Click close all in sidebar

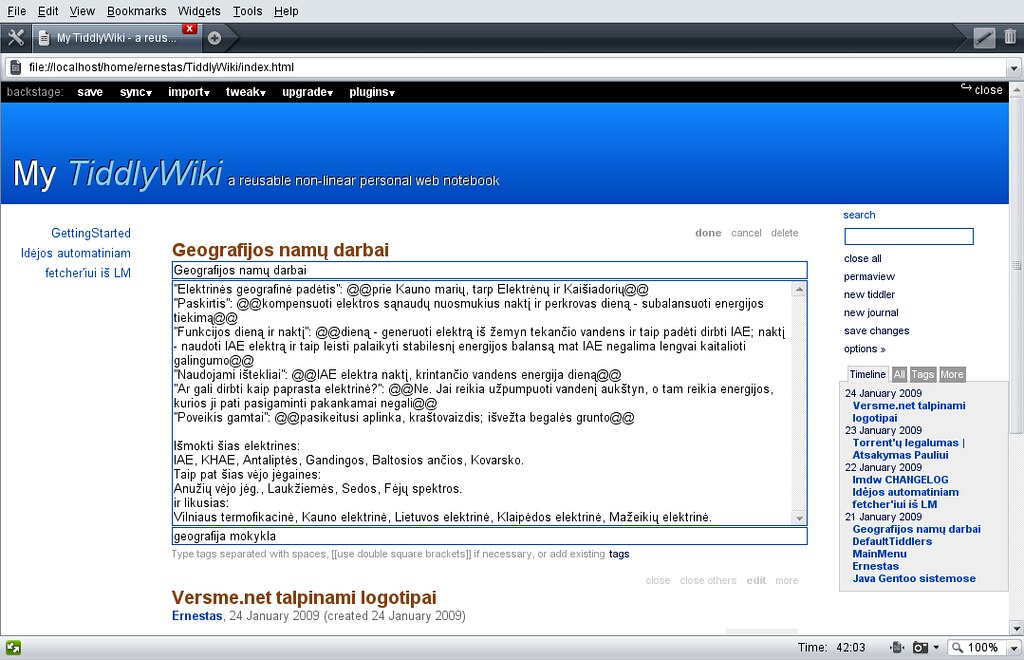point(862,259)
